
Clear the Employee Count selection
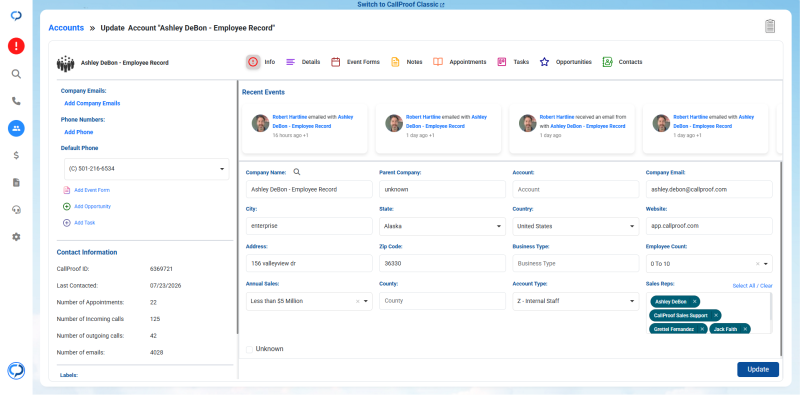[758, 264]
